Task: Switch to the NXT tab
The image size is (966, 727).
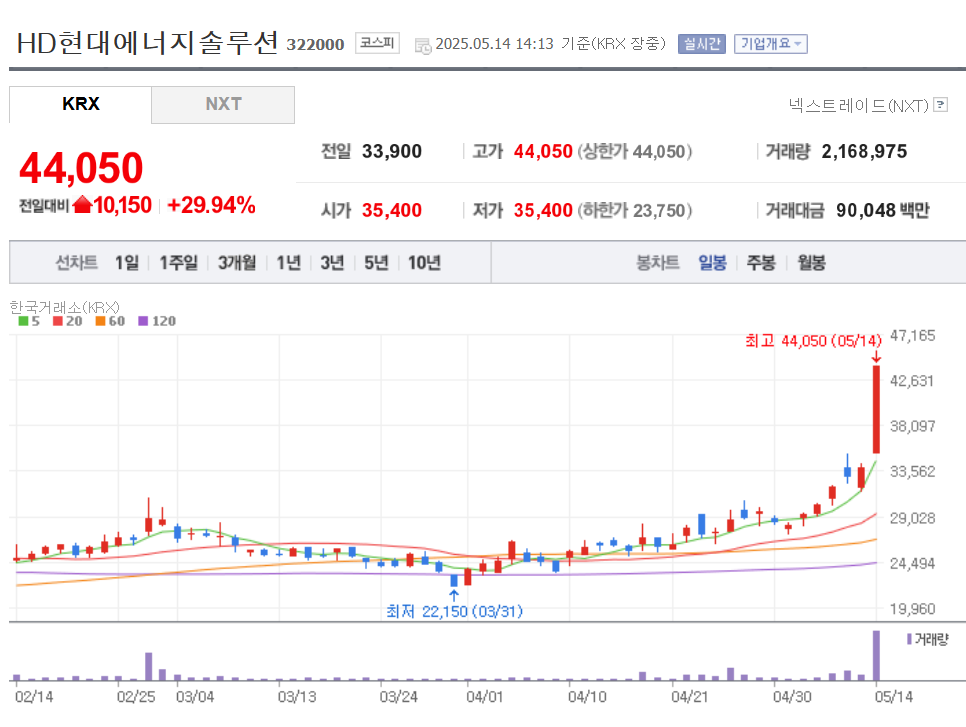Action: click(x=223, y=104)
